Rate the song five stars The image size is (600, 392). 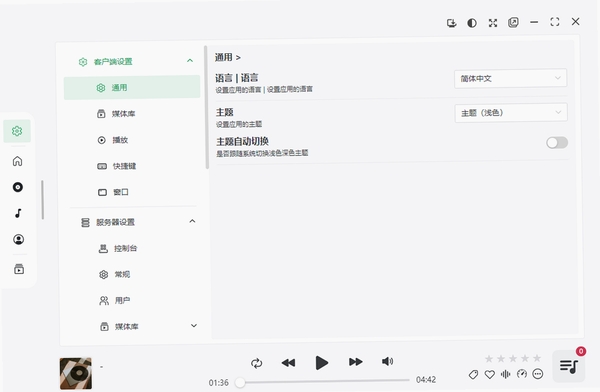537,358
